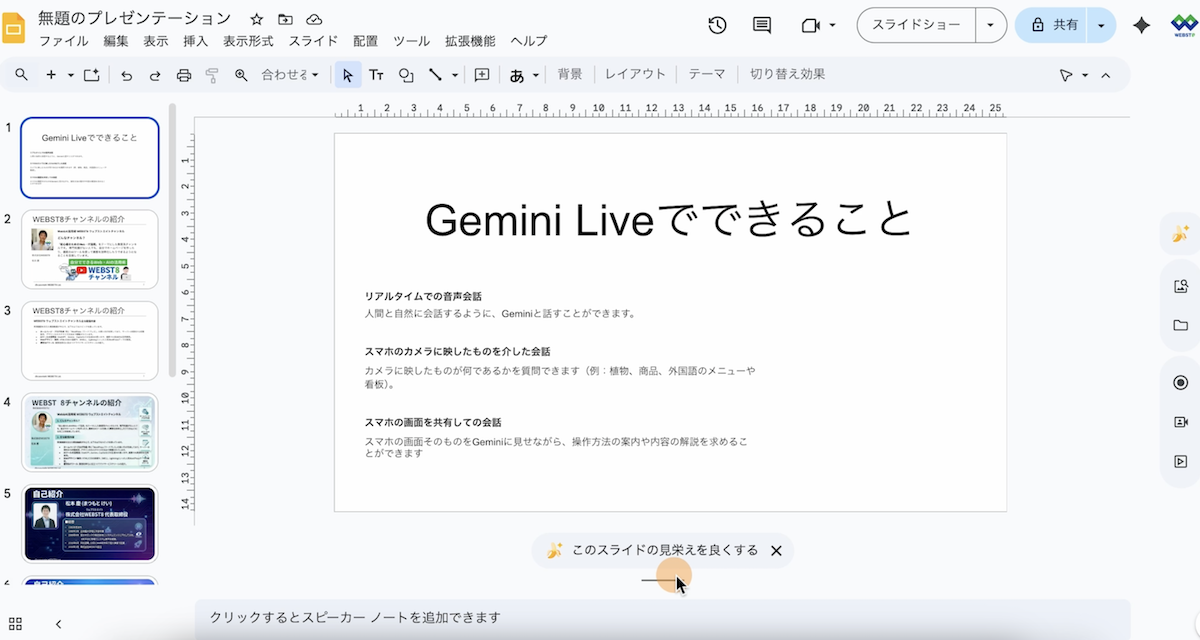The width and height of the screenshot is (1200, 640).
Task: Expand the share options dropdown arrow
Action: point(1102,25)
